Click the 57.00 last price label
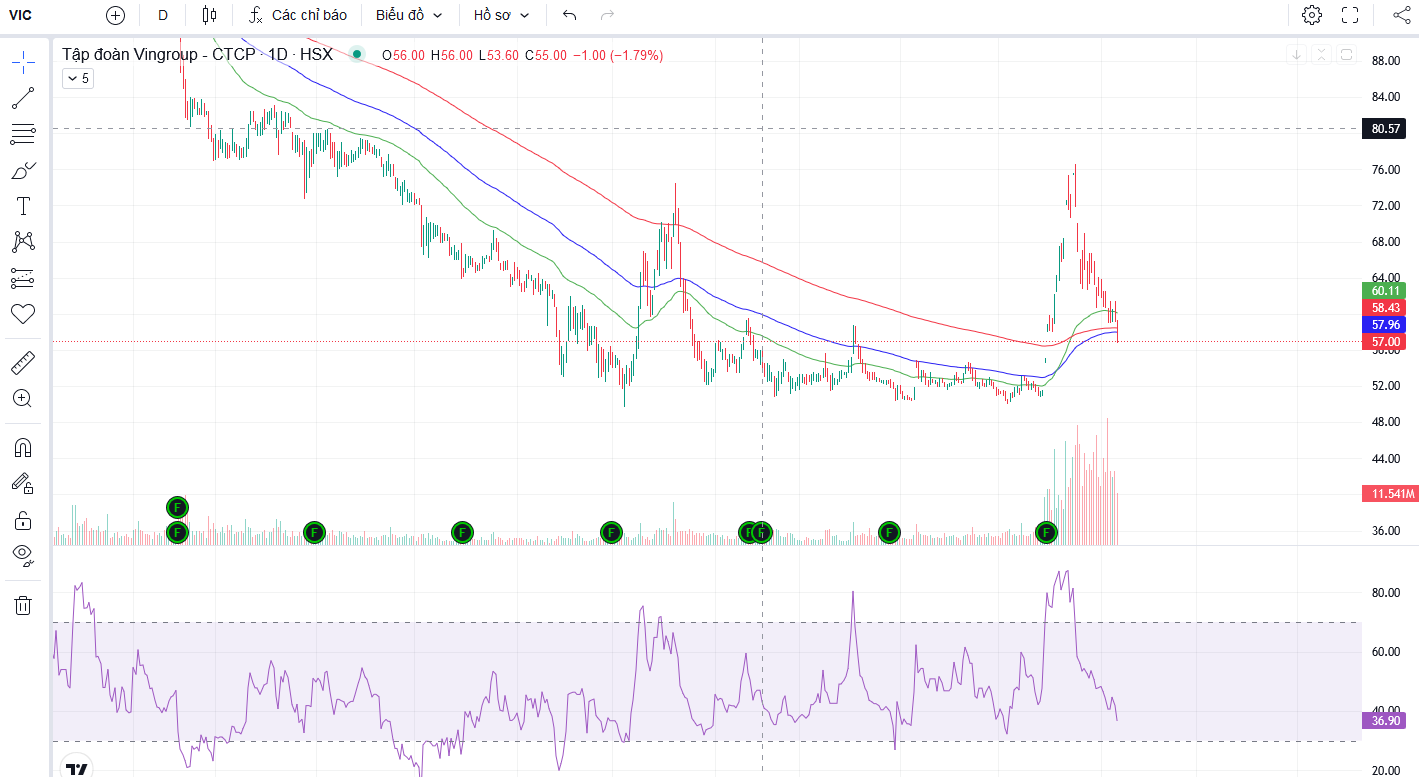Viewport: 1419px width, 777px height. tap(1385, 341)
